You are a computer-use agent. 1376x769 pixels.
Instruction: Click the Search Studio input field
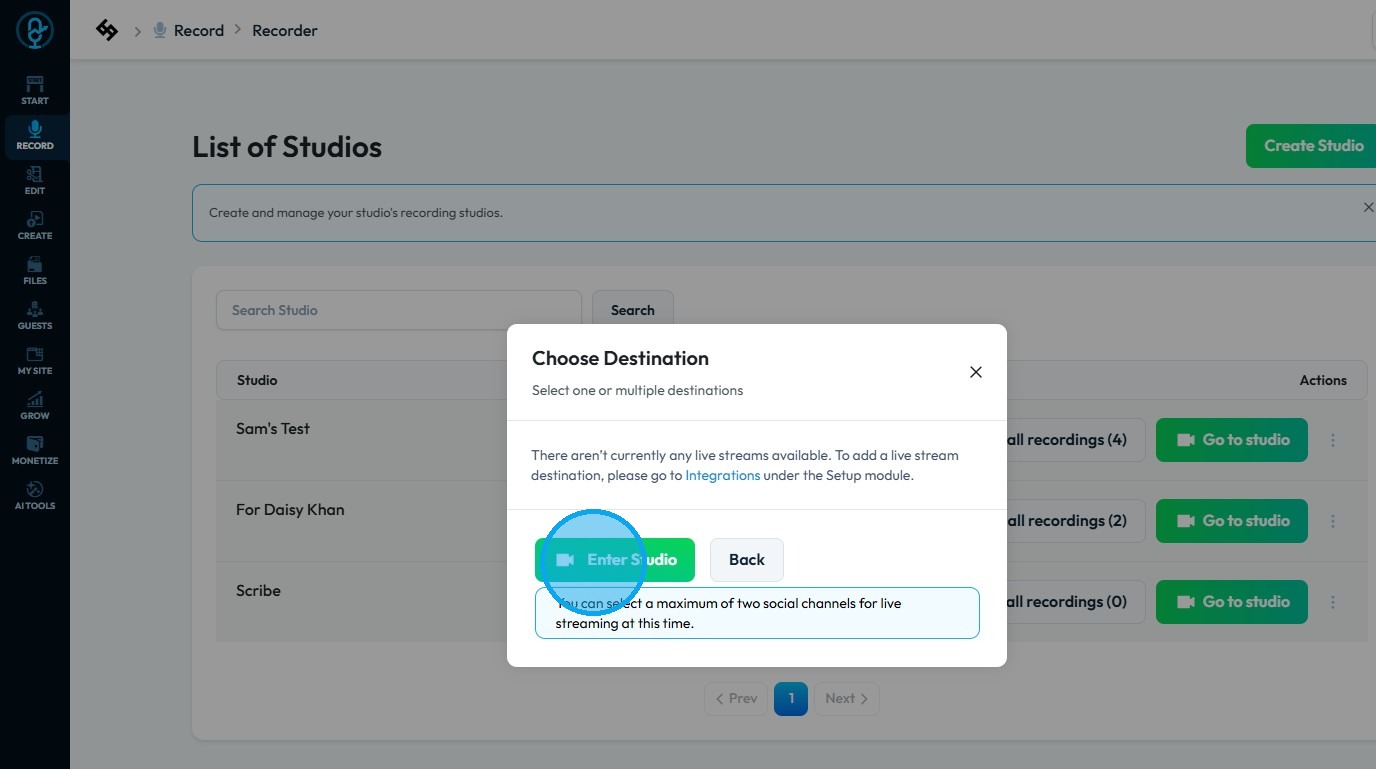coord(398,310)
